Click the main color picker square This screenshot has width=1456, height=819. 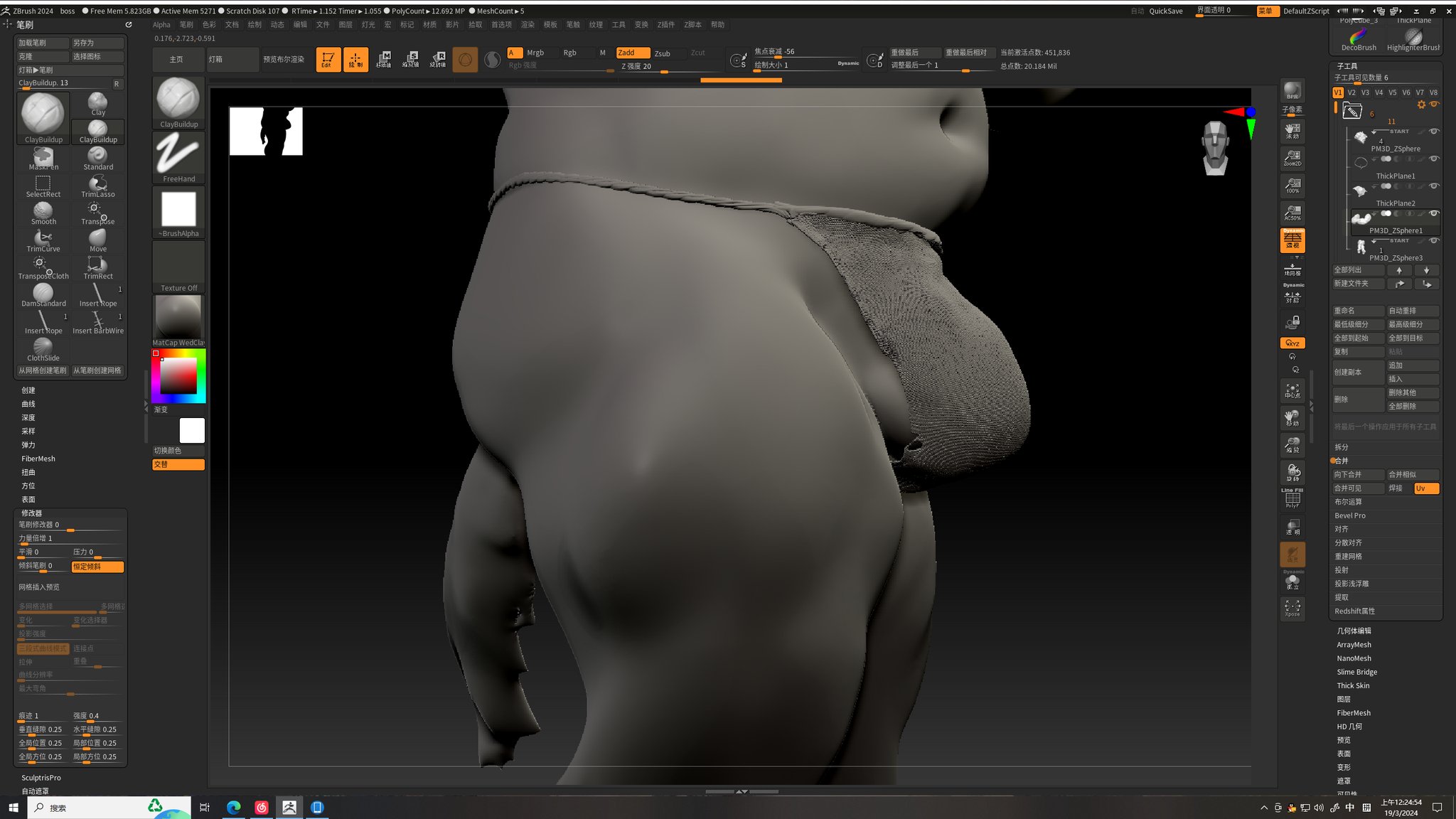(x=178, y=375)
